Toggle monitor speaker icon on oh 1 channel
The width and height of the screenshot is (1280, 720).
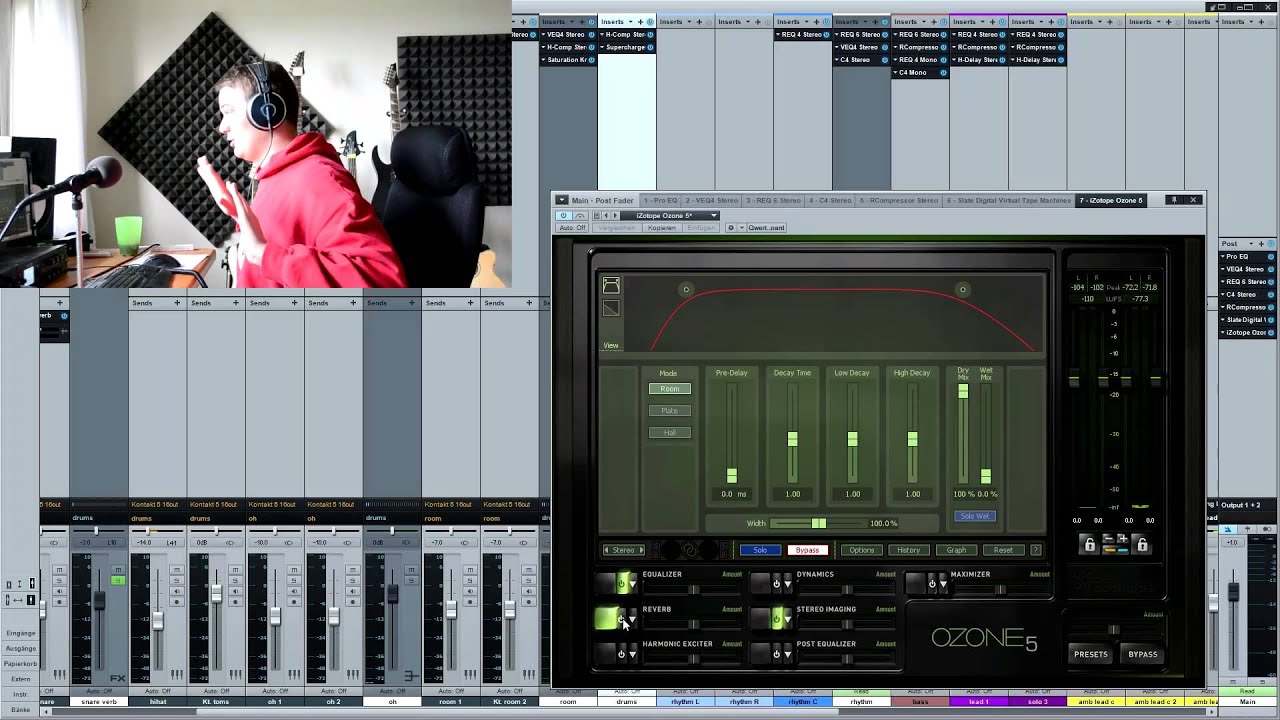point(294,591)
